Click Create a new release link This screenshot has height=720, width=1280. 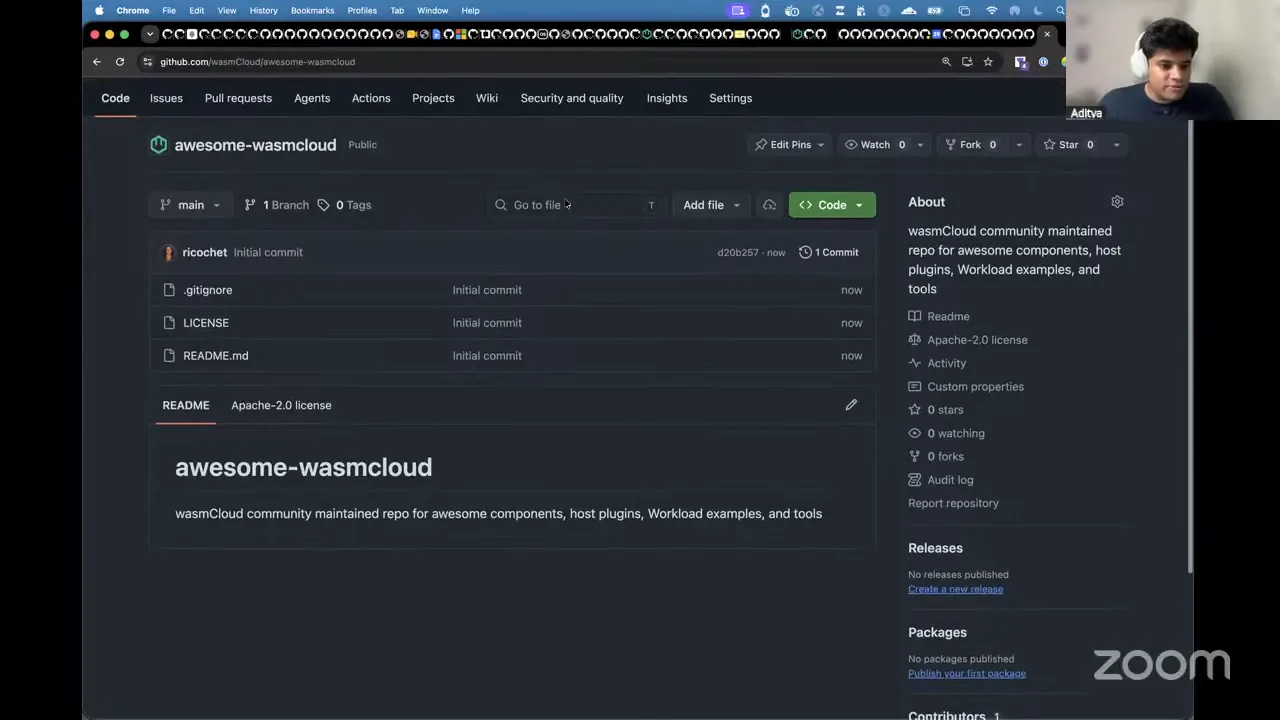point(955,589)
